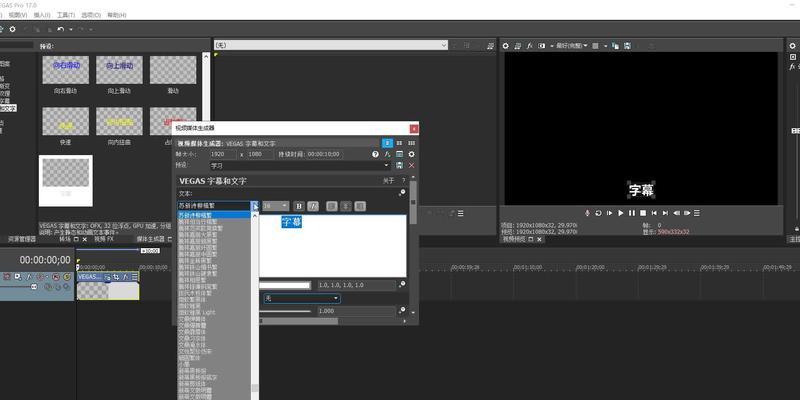Set frame height field showing 1080
800x400 pixels.
[x=261, y=154]
